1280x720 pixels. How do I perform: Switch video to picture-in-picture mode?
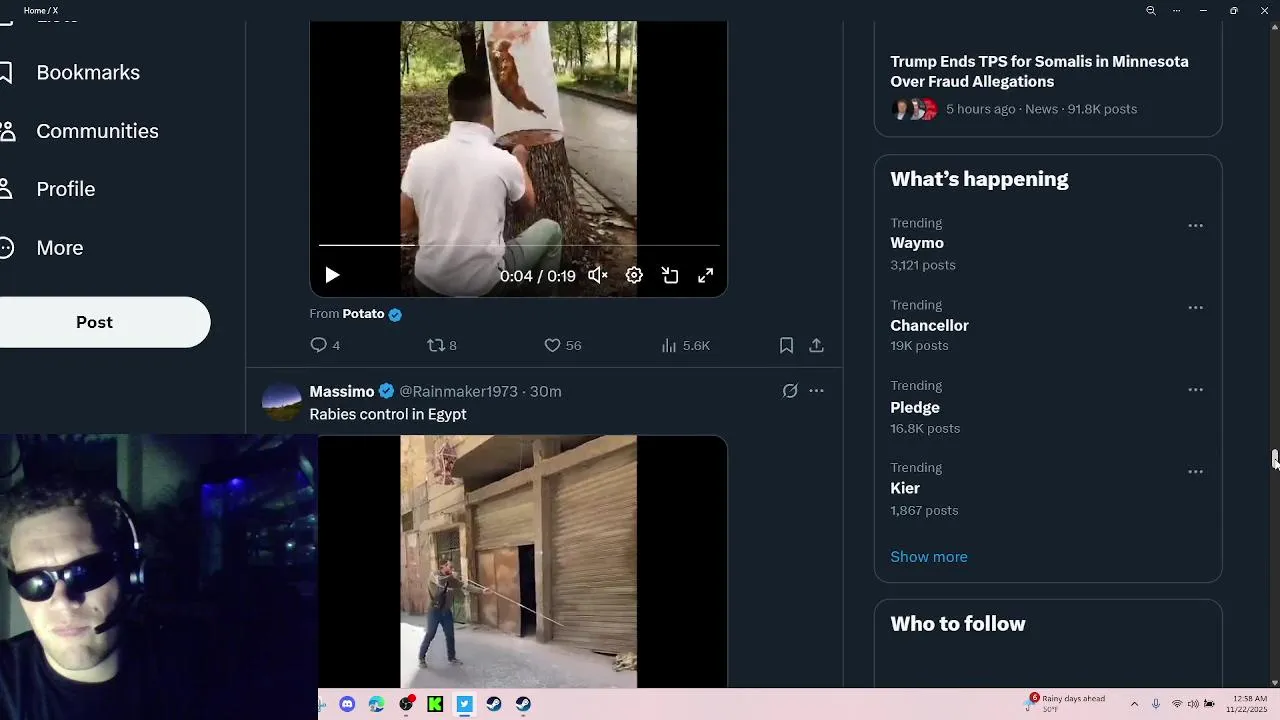click(670, 275)
